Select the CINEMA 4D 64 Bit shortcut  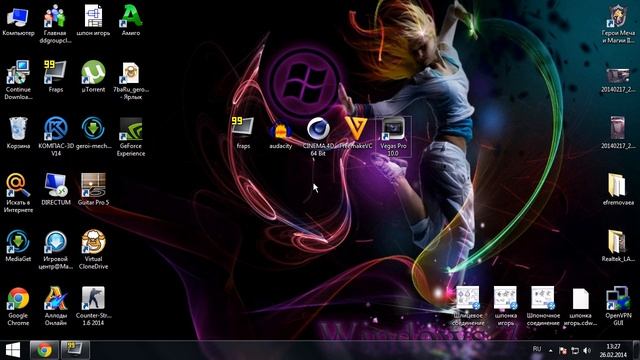point(318,136)
